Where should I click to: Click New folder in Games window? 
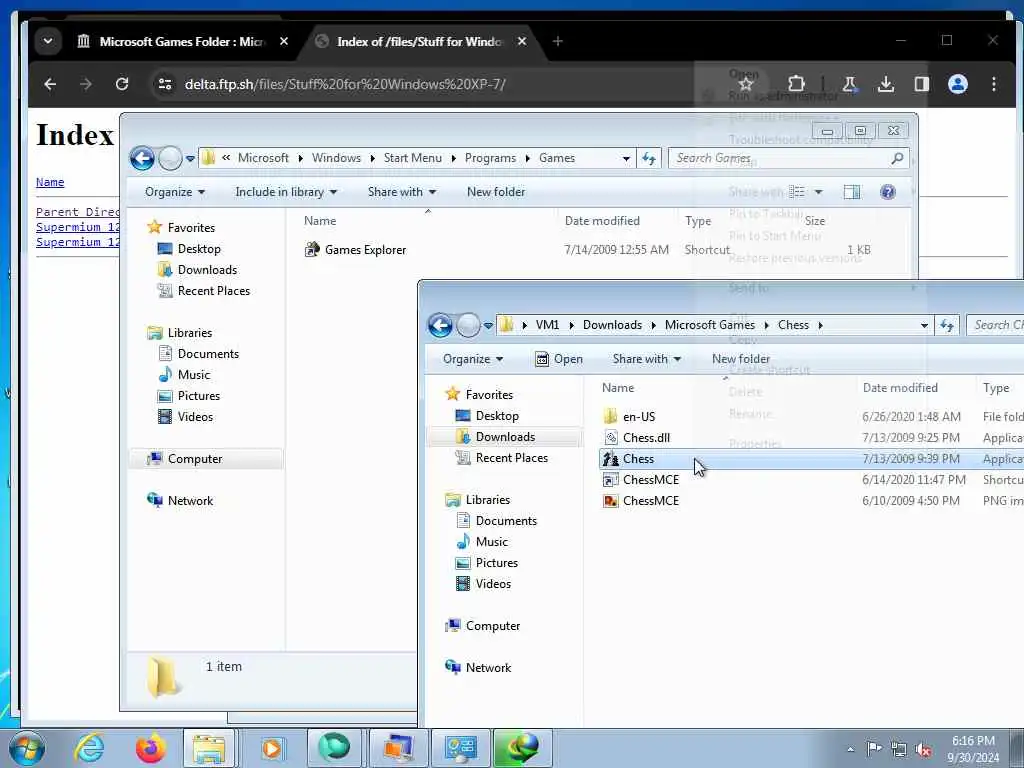pos(496,192)
